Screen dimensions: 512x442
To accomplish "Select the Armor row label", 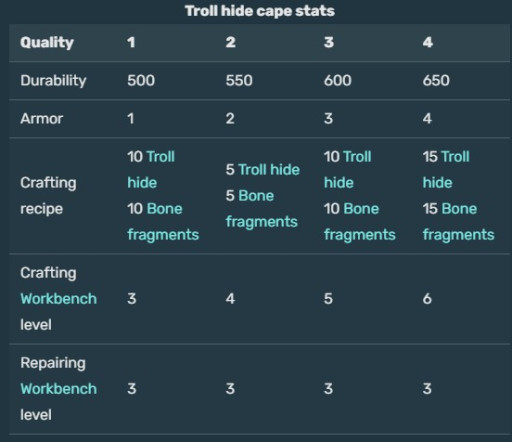I will 42,118.
